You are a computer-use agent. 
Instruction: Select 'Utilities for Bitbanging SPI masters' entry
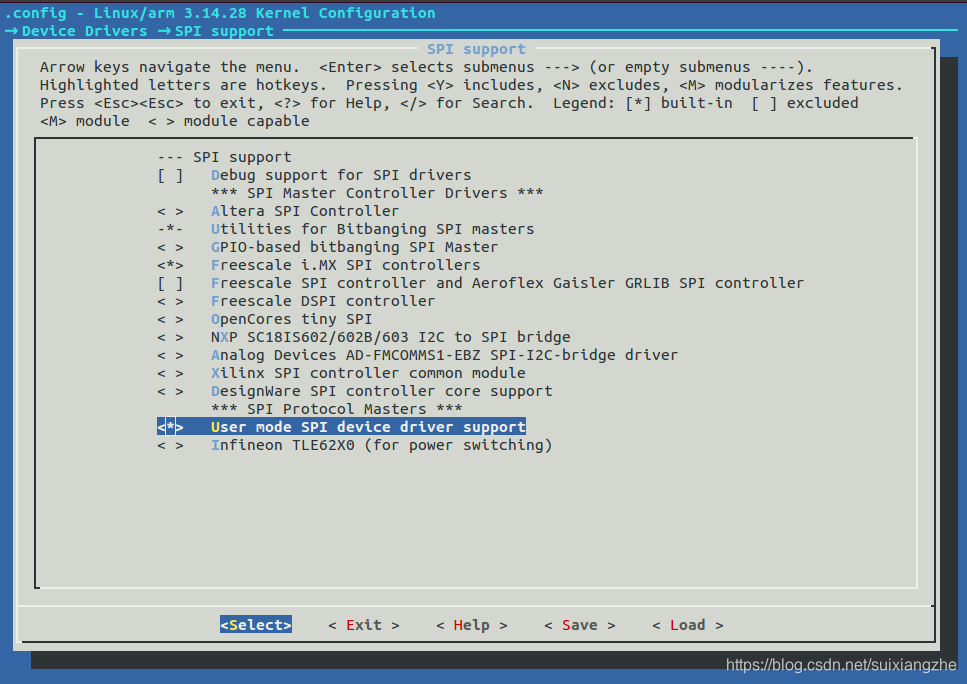pyautogui.click(x=372, y=229)
